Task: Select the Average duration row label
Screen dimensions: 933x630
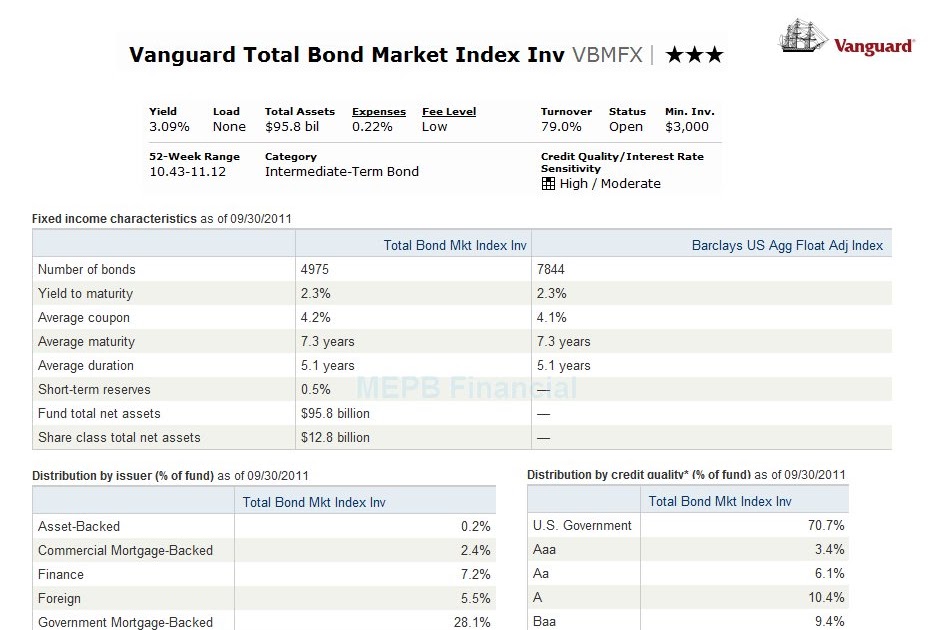Action: pos(86,365)
